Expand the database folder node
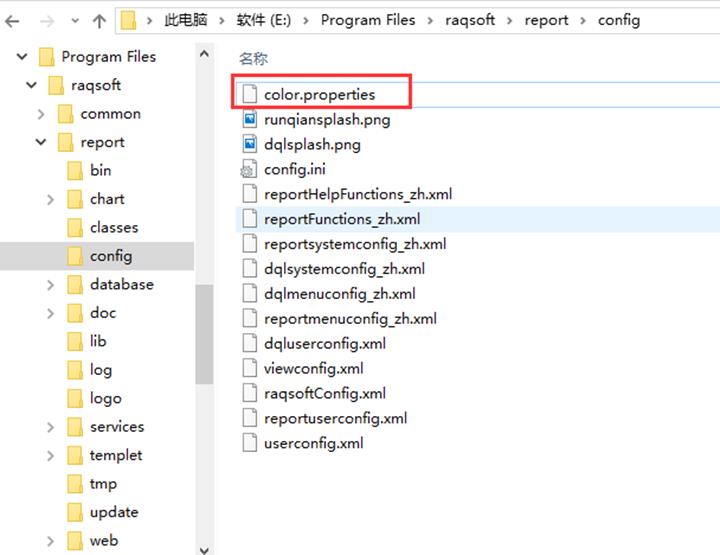 click(51, 285)
